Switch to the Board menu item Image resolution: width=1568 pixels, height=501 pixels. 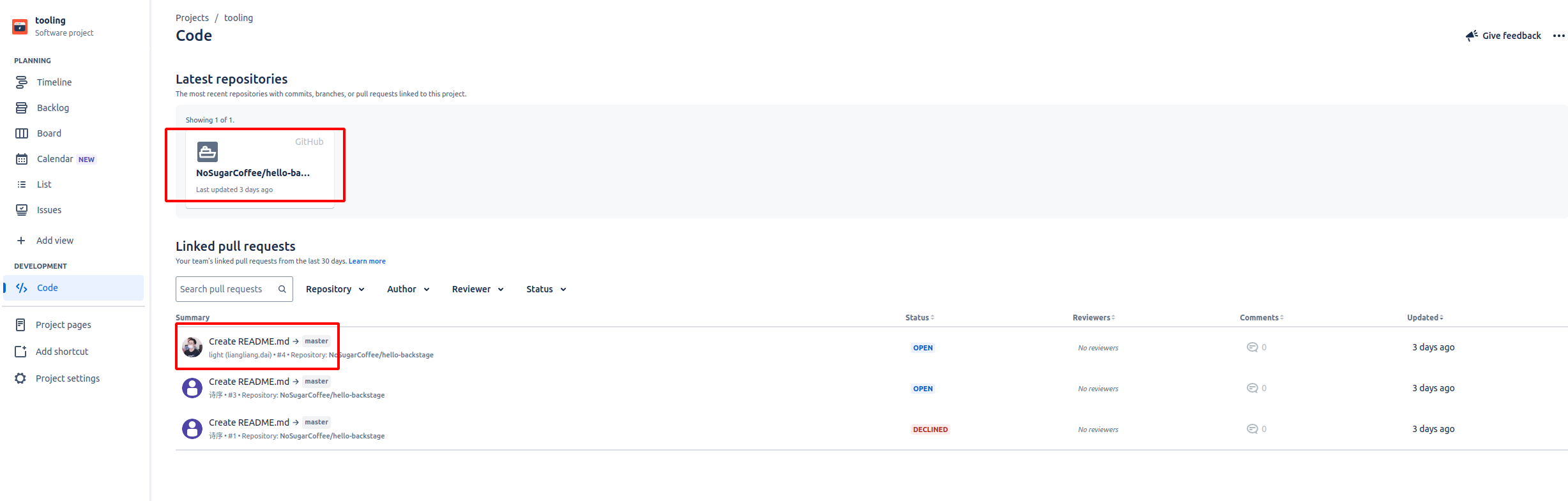pyautogui.click(x=73, y=133)
